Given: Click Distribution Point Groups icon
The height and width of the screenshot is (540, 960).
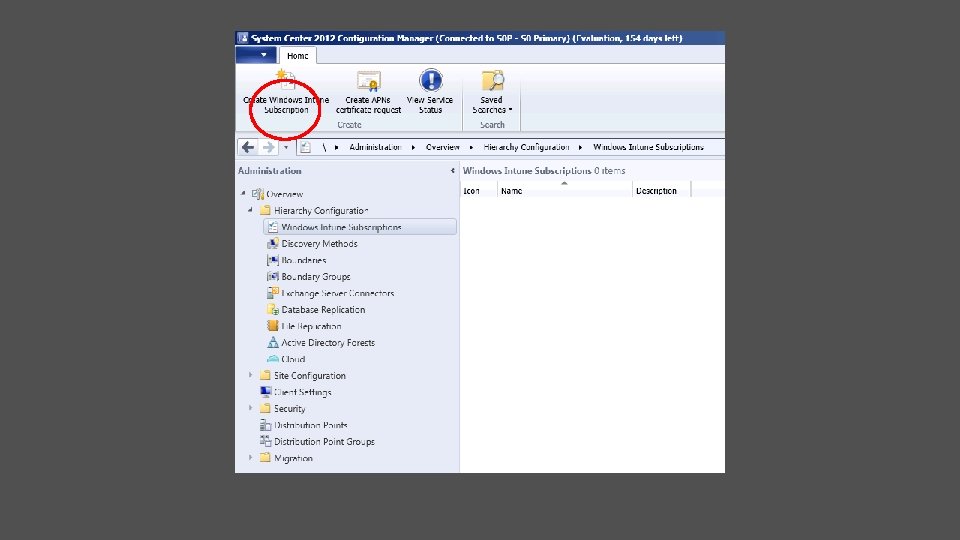Looking at the screenshot, I should pos(265,441).
